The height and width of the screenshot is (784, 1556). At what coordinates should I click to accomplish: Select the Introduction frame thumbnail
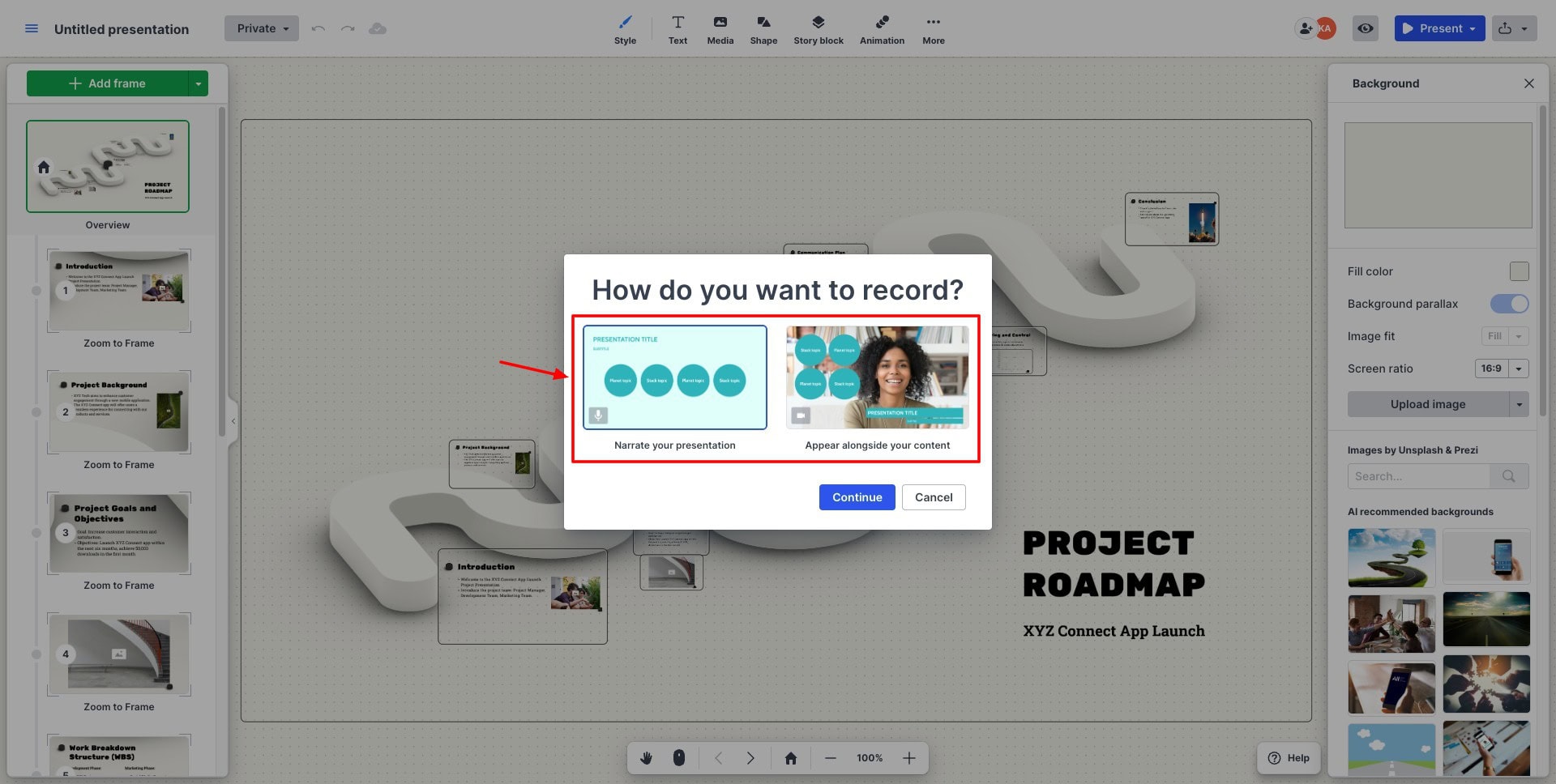pyautogui.click(x=119, y=290)
